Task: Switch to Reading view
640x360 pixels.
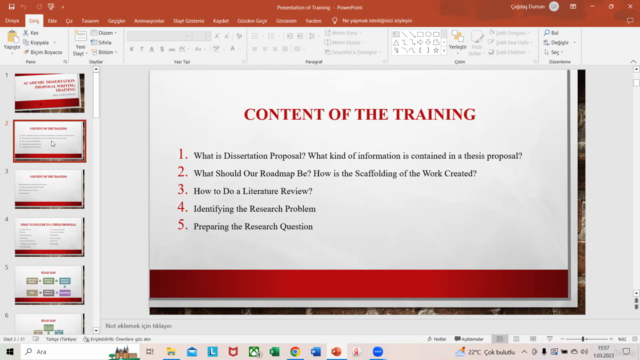Action: point(533,339)
